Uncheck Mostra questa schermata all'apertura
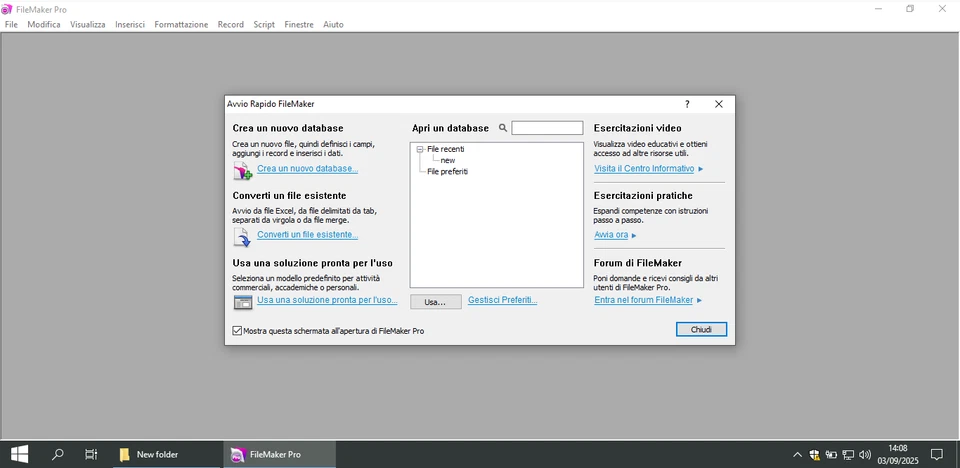Screen dimensions: 960x468 pos(237,331)
